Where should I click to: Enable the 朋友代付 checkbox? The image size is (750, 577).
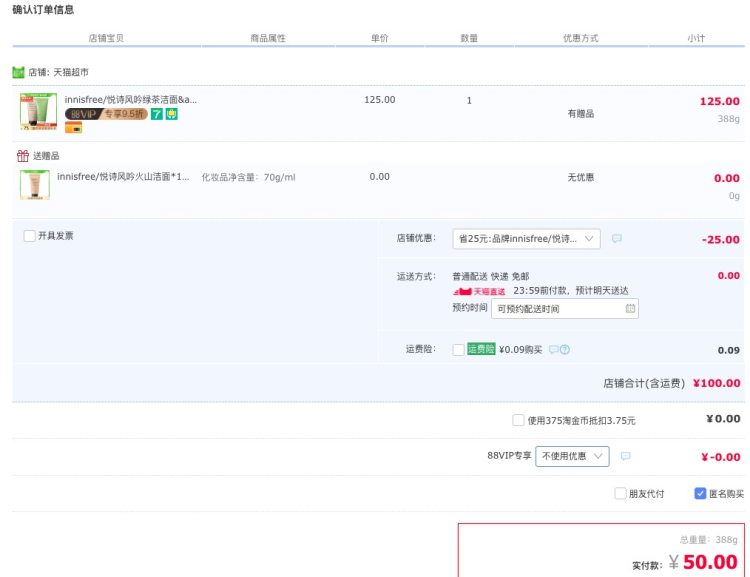click(620, 493)
